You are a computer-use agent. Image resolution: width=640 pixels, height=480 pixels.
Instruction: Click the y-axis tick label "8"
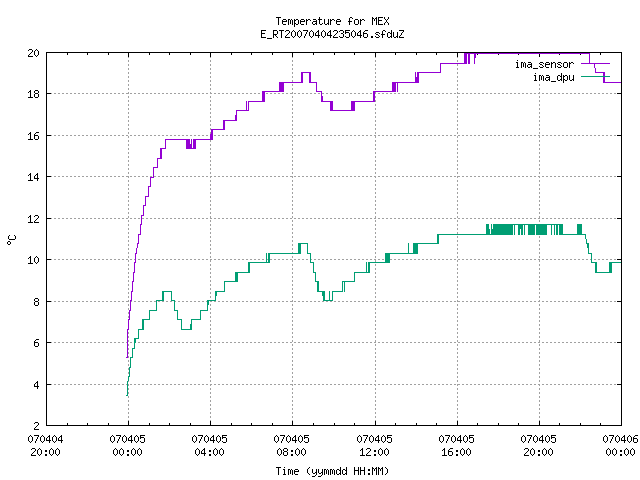[37, 302]
